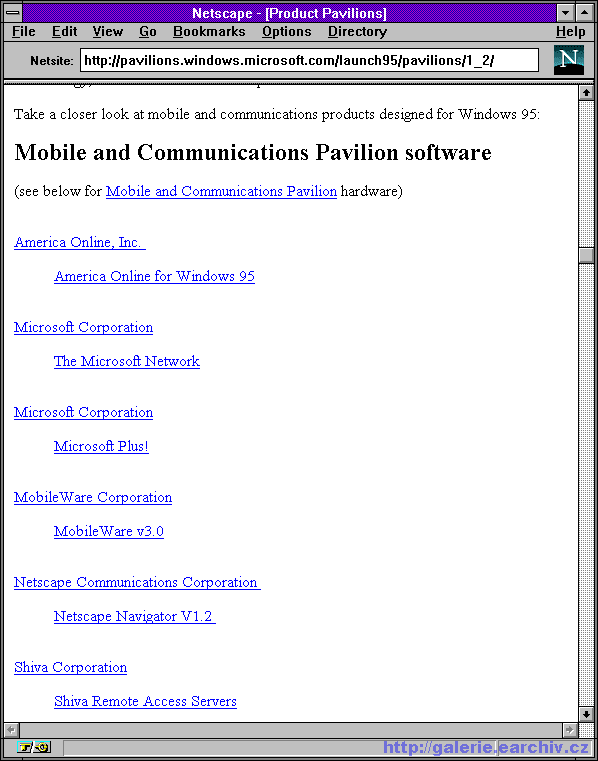598x761 pixels.
Task: Open the View menu
Action: click(108, 32)
